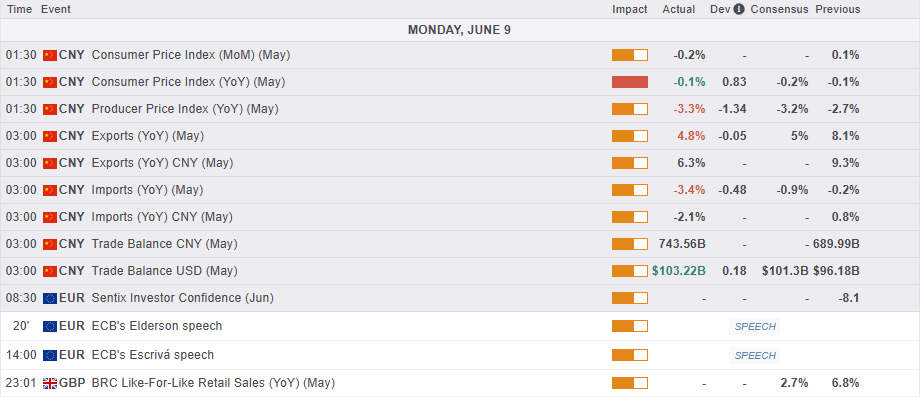The width and height of the screenshot is (920, 397).
Task: Click the Dev info icon in header
Action: [x=739, y=9]
